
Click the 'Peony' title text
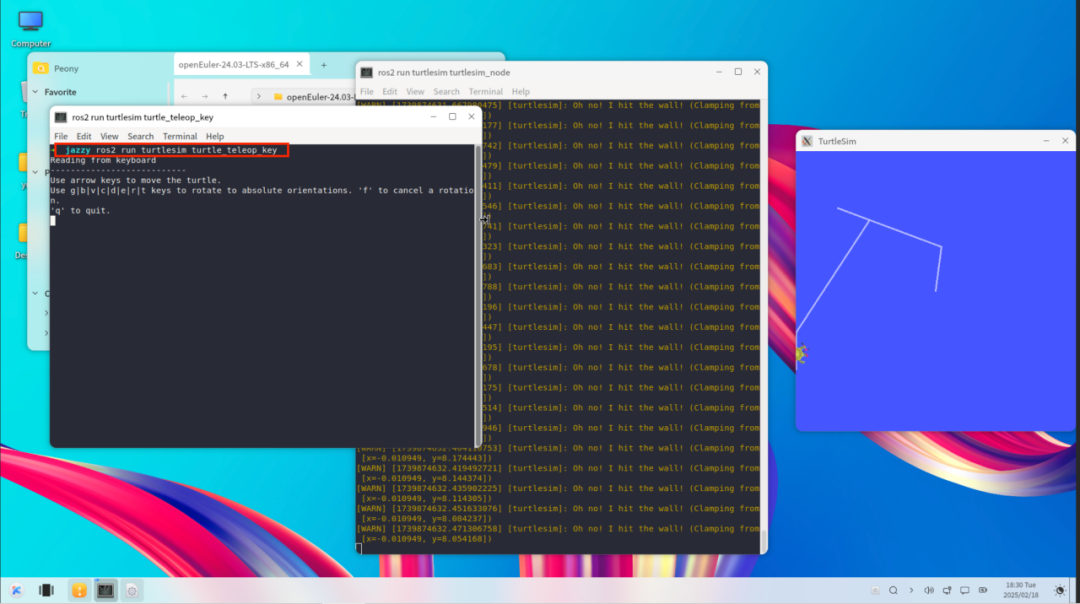pyautogui.click(x=66, y=69)
